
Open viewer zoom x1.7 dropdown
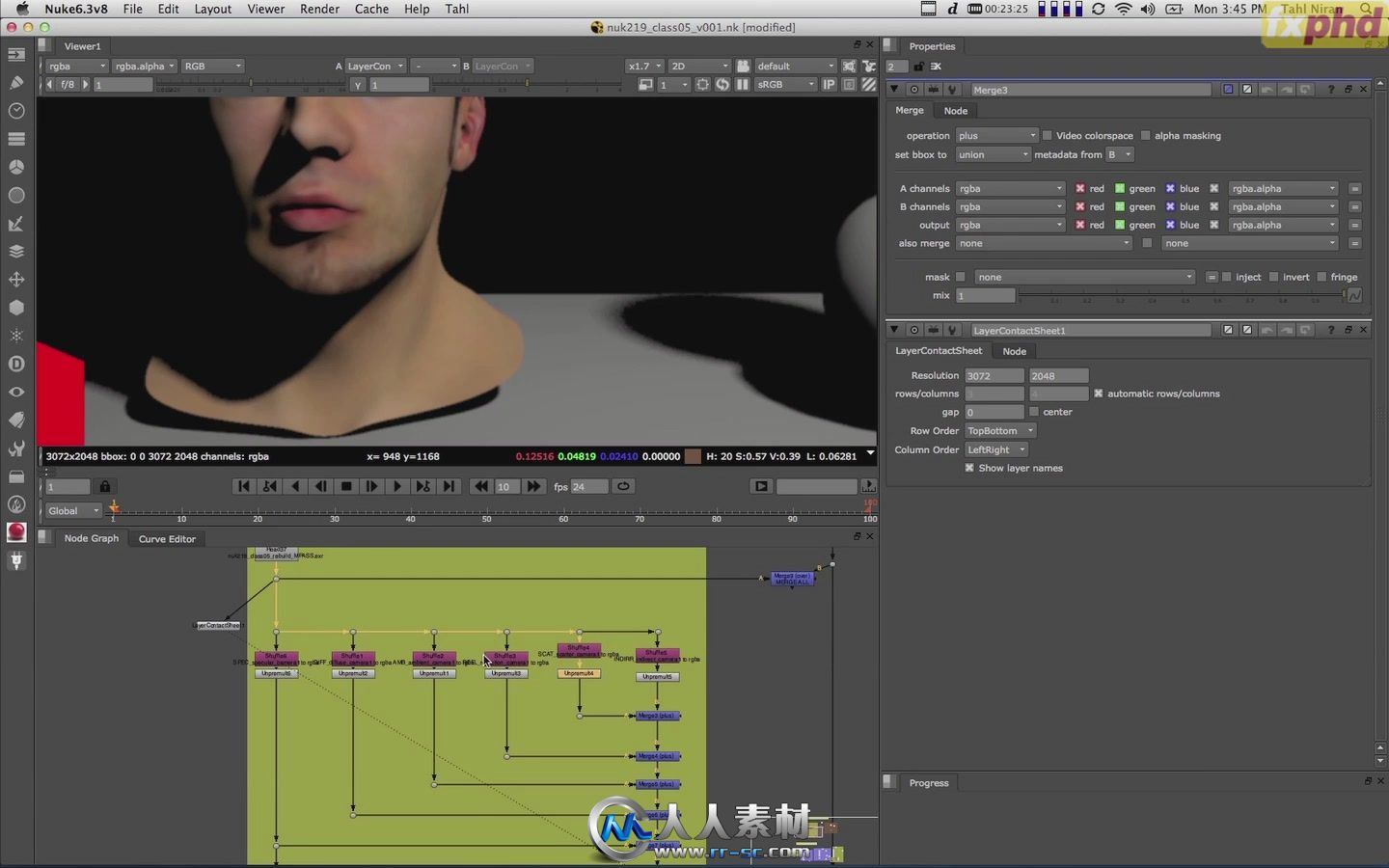coord(645,67)
